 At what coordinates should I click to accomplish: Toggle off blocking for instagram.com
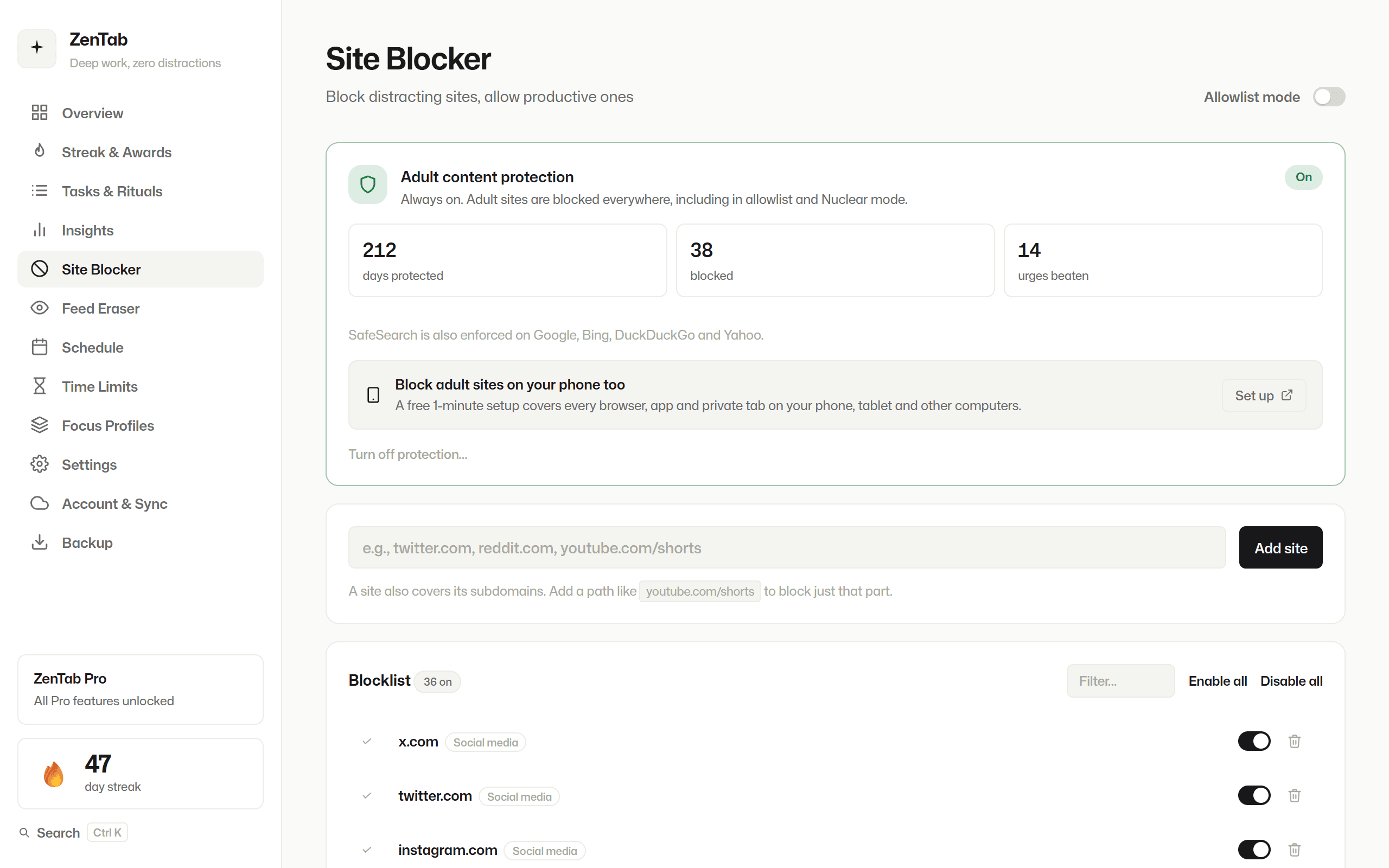pyautogui.click(x=1254, y=850)
